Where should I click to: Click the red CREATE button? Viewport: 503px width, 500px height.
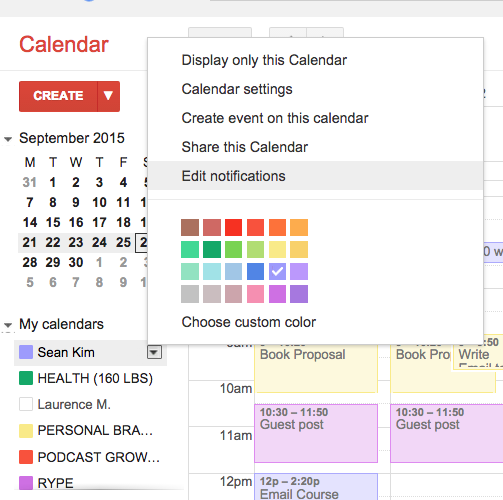[58, 96]
